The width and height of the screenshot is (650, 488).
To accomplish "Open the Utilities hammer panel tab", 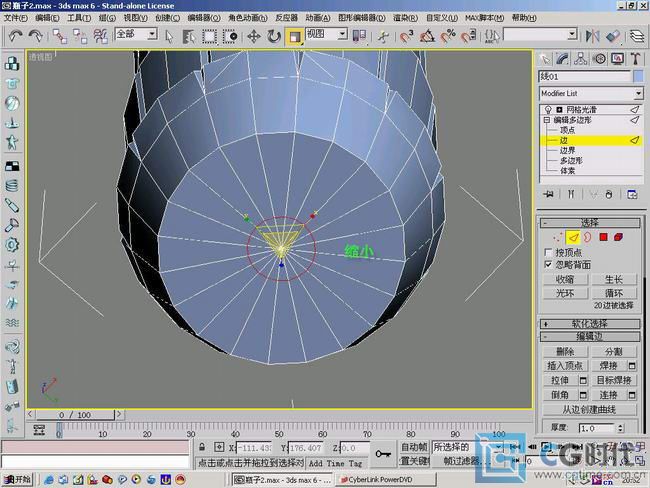I will 636,59.
